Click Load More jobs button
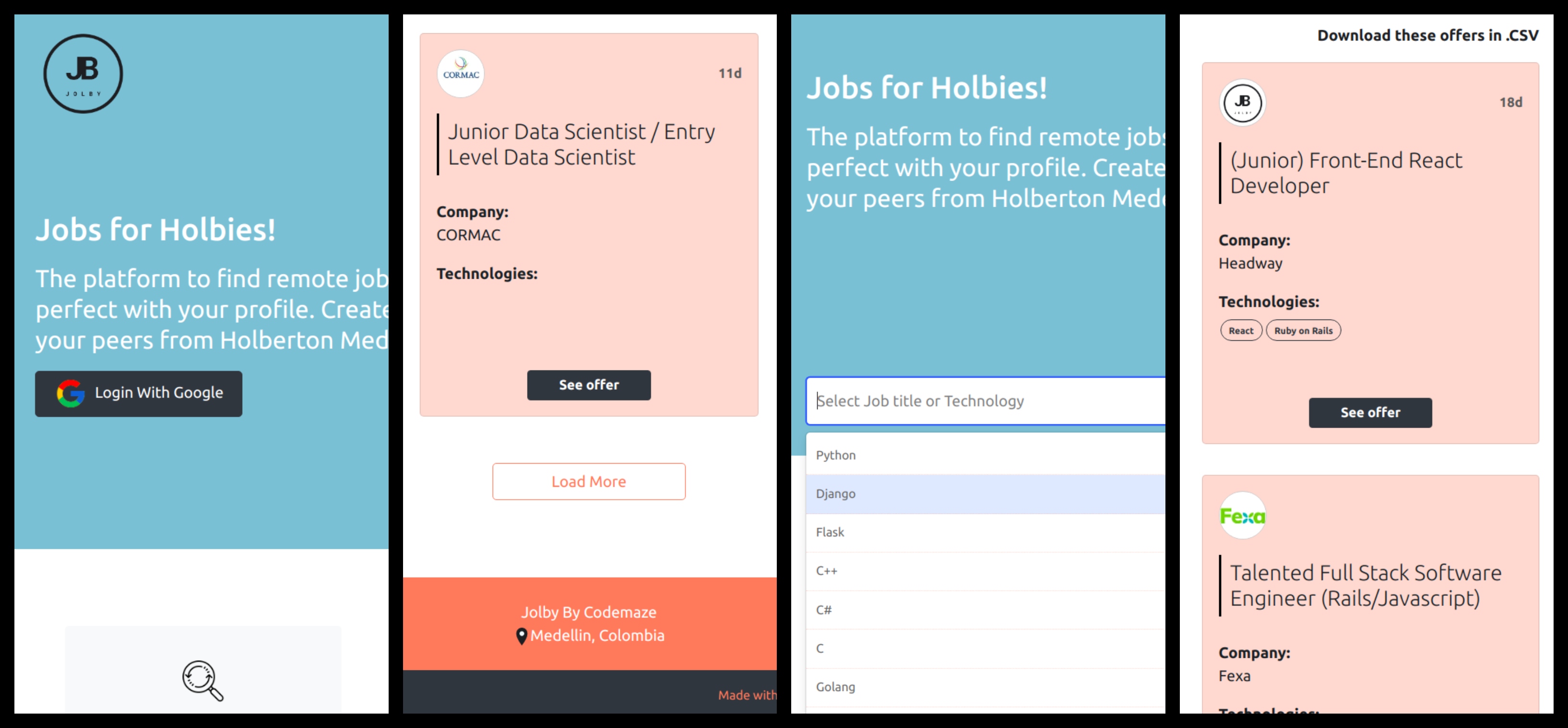 click(589, 481)
